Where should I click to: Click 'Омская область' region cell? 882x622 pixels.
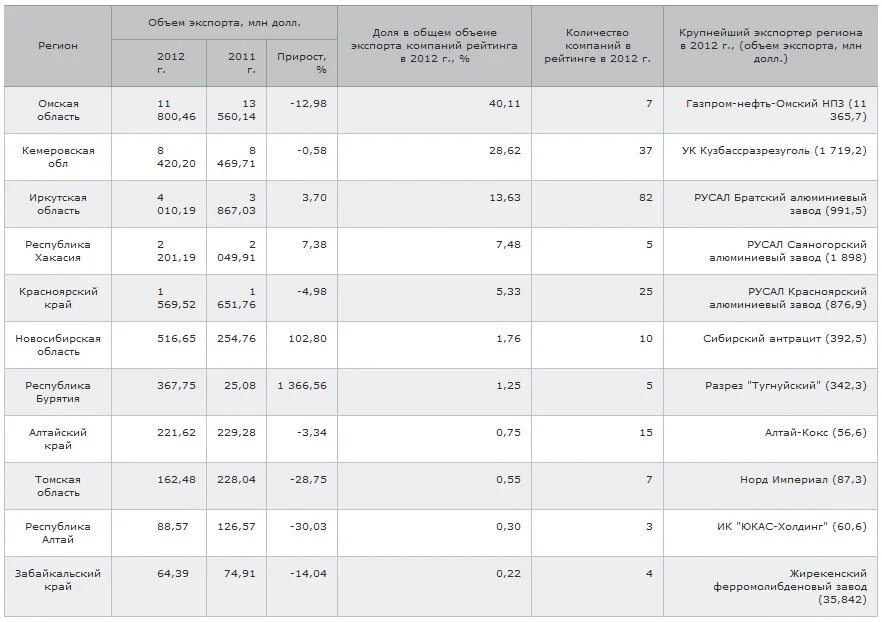click(58, 110)
